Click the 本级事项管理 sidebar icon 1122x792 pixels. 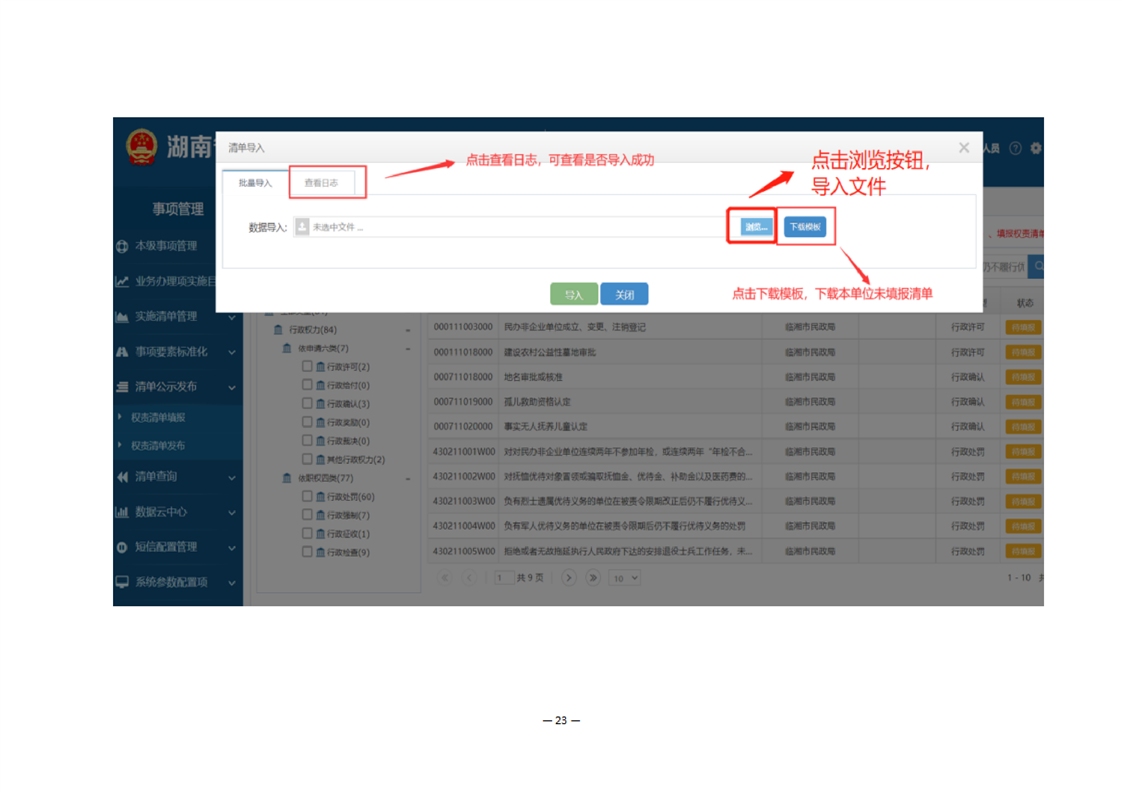pos(122,246)
